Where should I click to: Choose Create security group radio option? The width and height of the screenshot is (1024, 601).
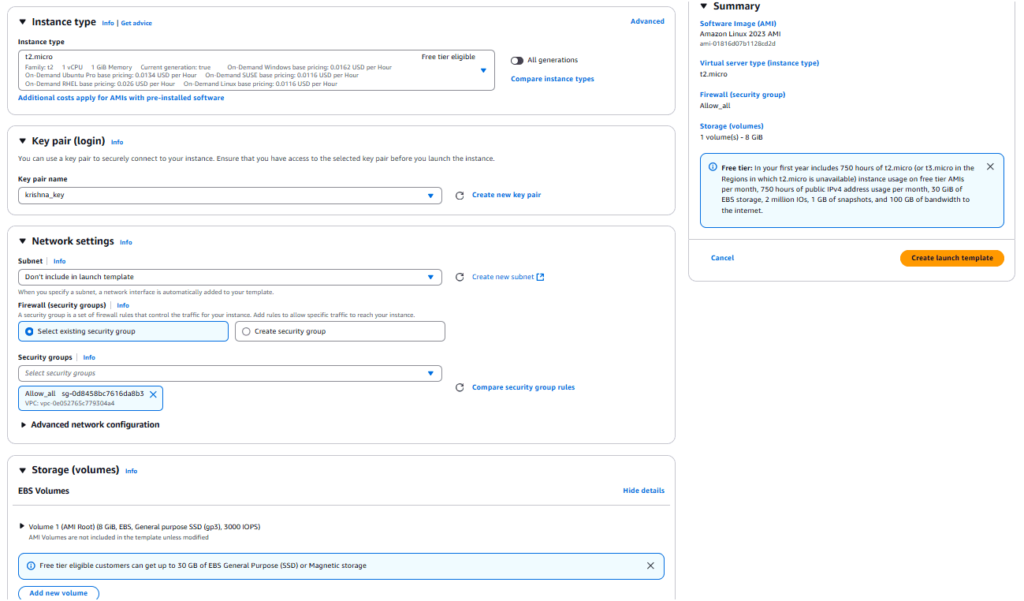[340, 331]
